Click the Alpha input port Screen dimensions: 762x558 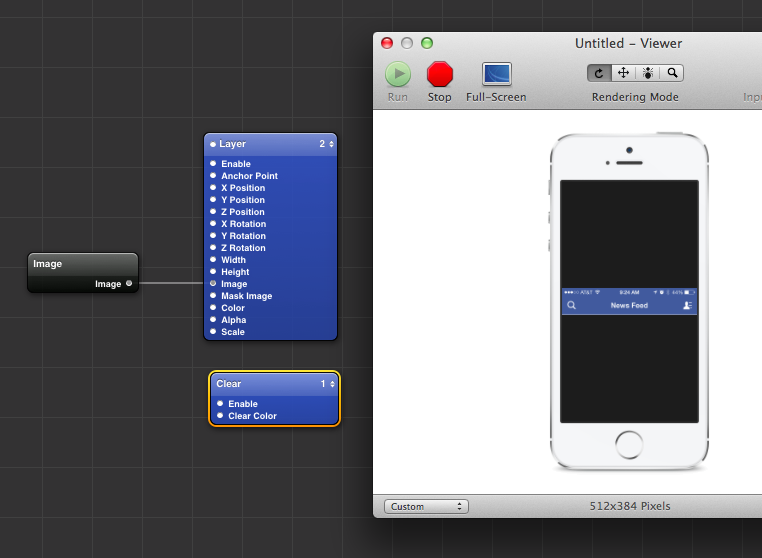pyautogui.click(x=213, y=319)
